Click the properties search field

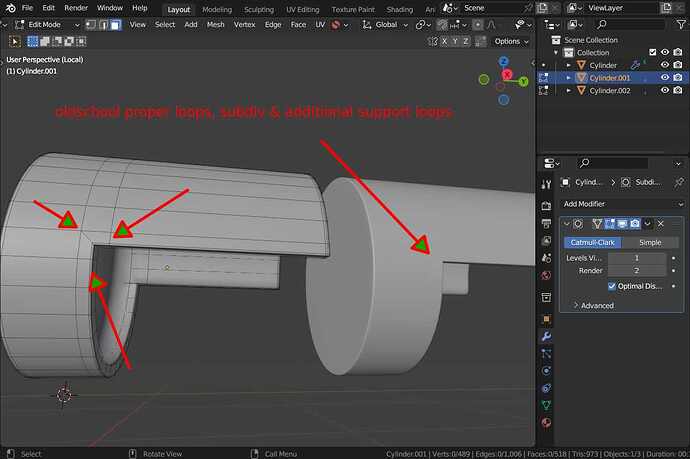pos(613,163)
